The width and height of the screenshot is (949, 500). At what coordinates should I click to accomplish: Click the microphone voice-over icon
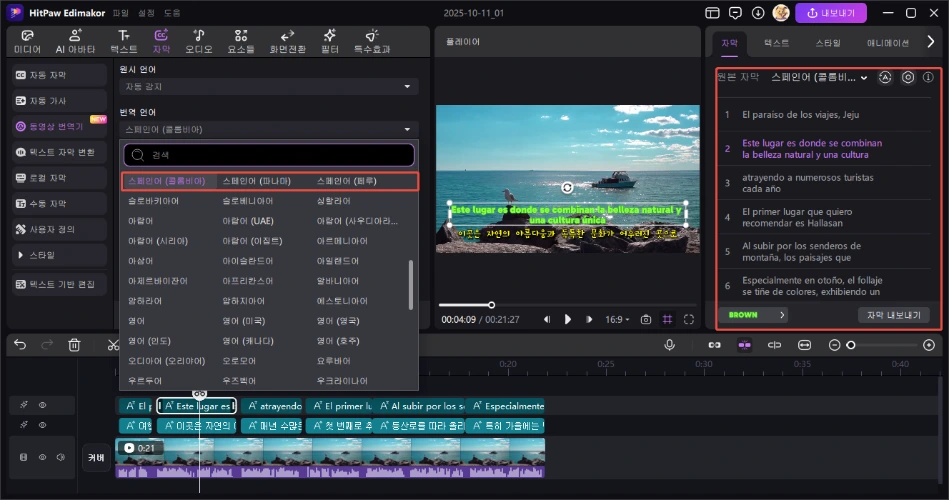(670, 344)
